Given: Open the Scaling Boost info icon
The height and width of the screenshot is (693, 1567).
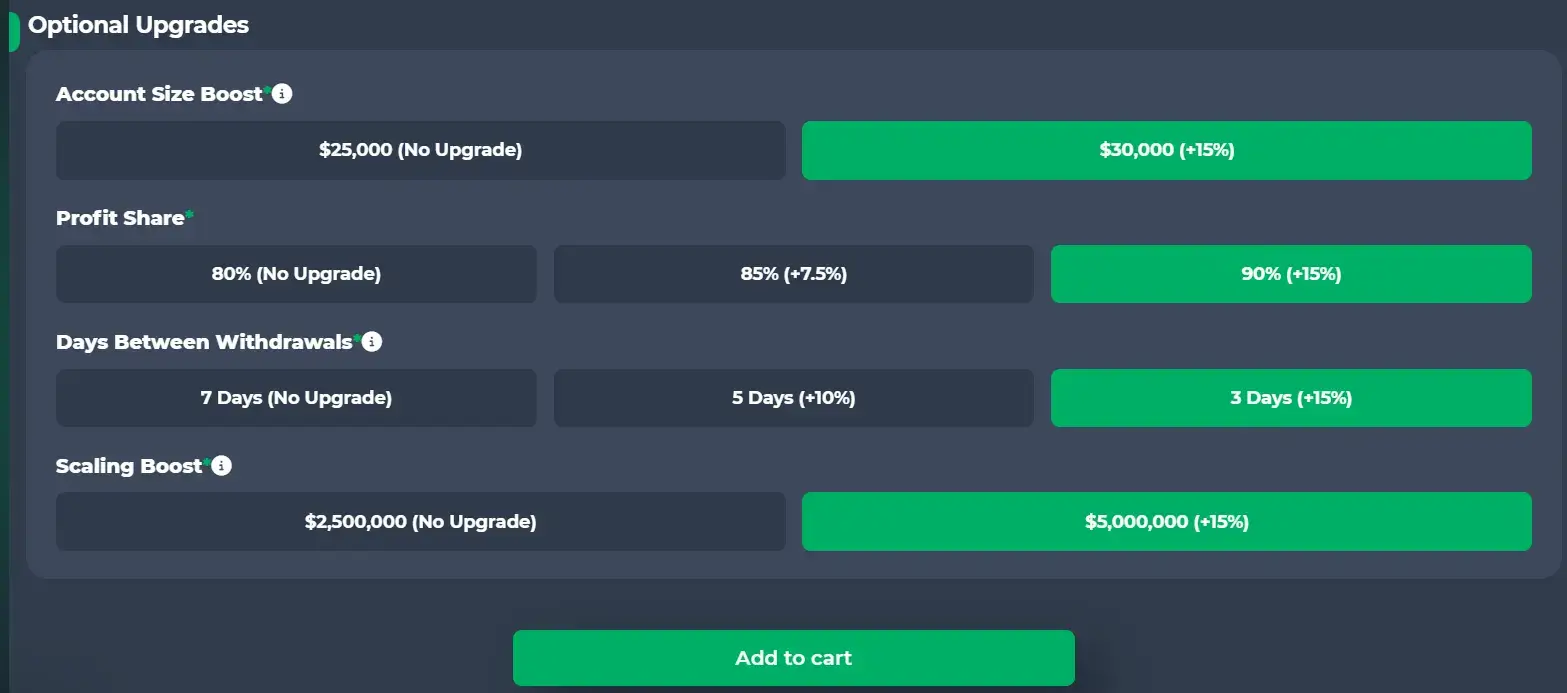Looking at the screenshot, I should coord(222,465).
